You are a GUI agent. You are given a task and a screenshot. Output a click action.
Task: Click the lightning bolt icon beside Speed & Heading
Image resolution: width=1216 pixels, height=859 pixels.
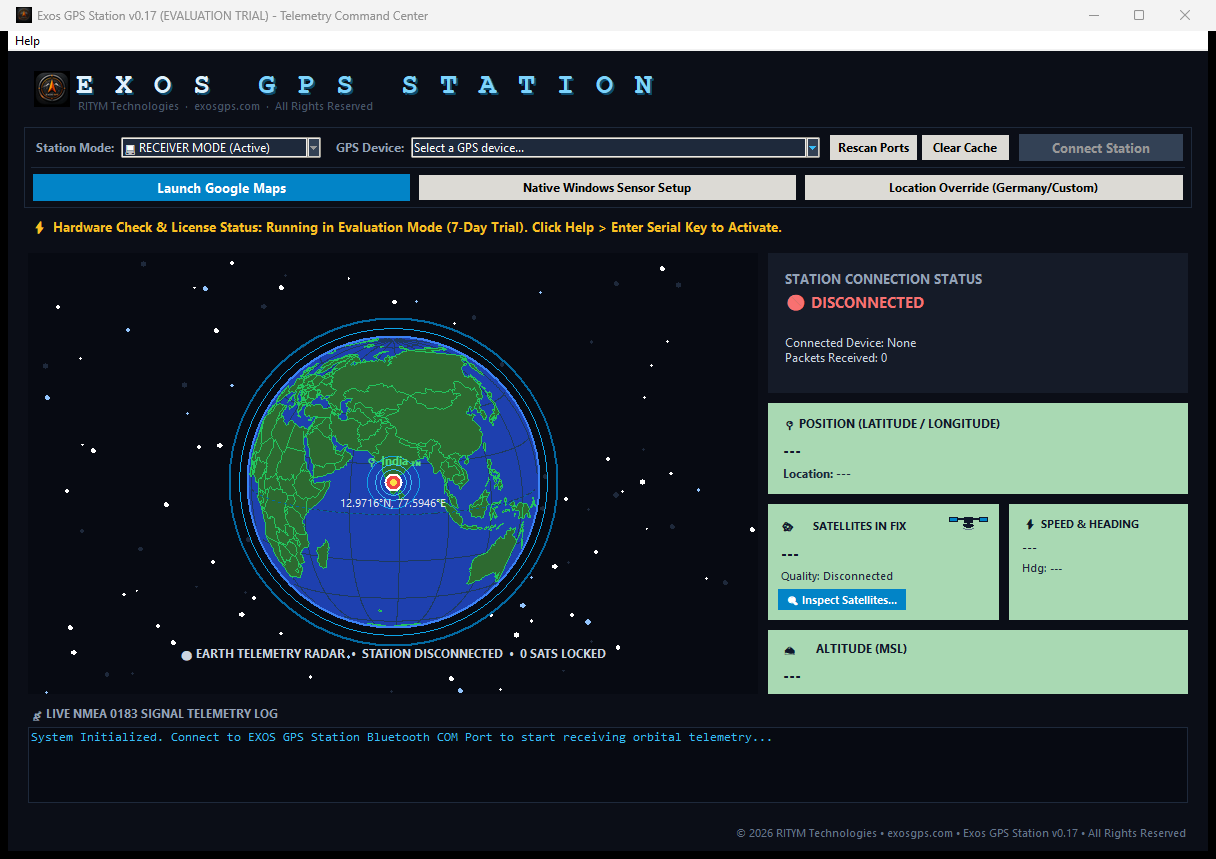pyautogui.click(x=1030, y=524)
